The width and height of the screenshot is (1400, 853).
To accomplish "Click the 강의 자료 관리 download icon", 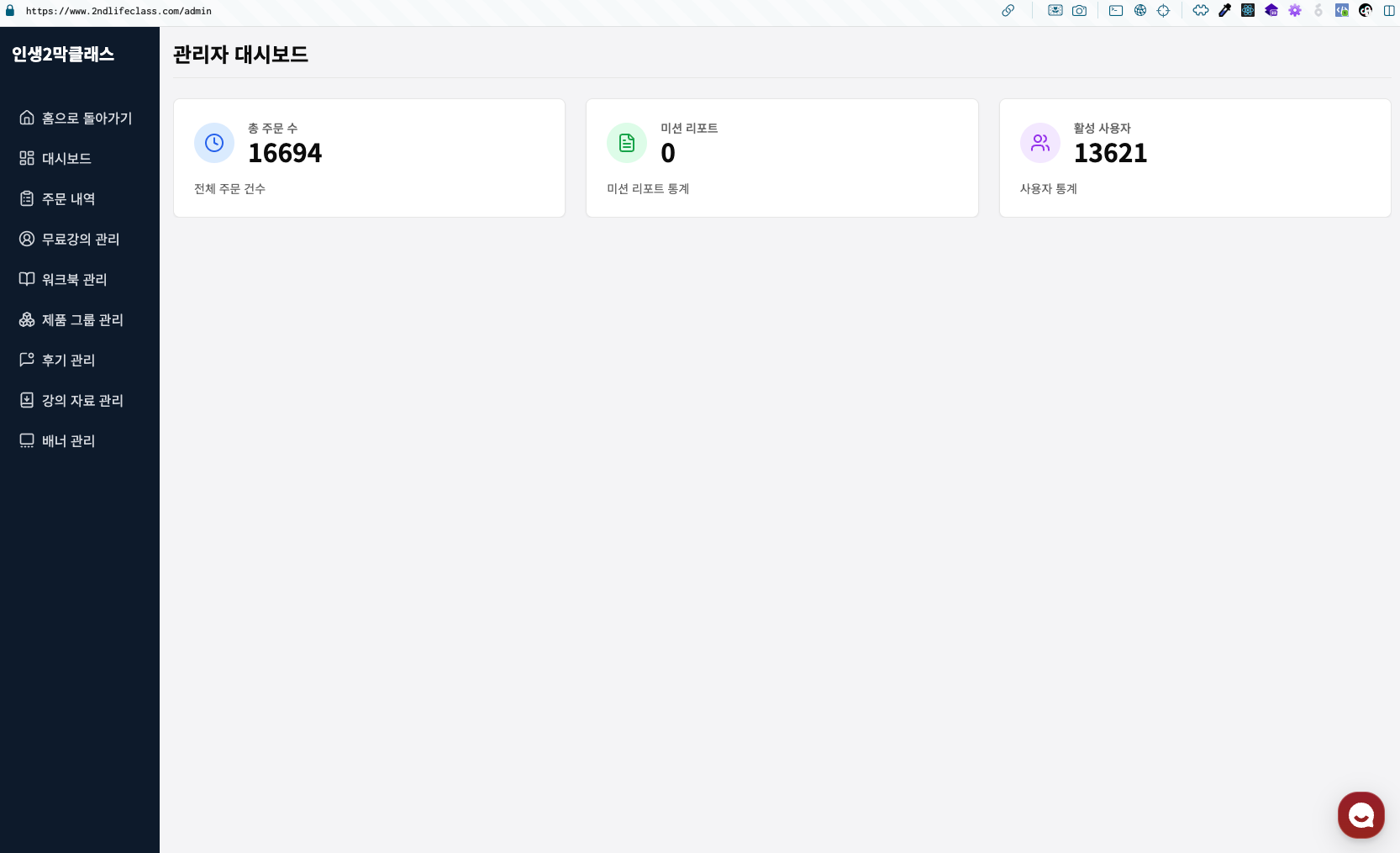I will [x=27, y=400].
